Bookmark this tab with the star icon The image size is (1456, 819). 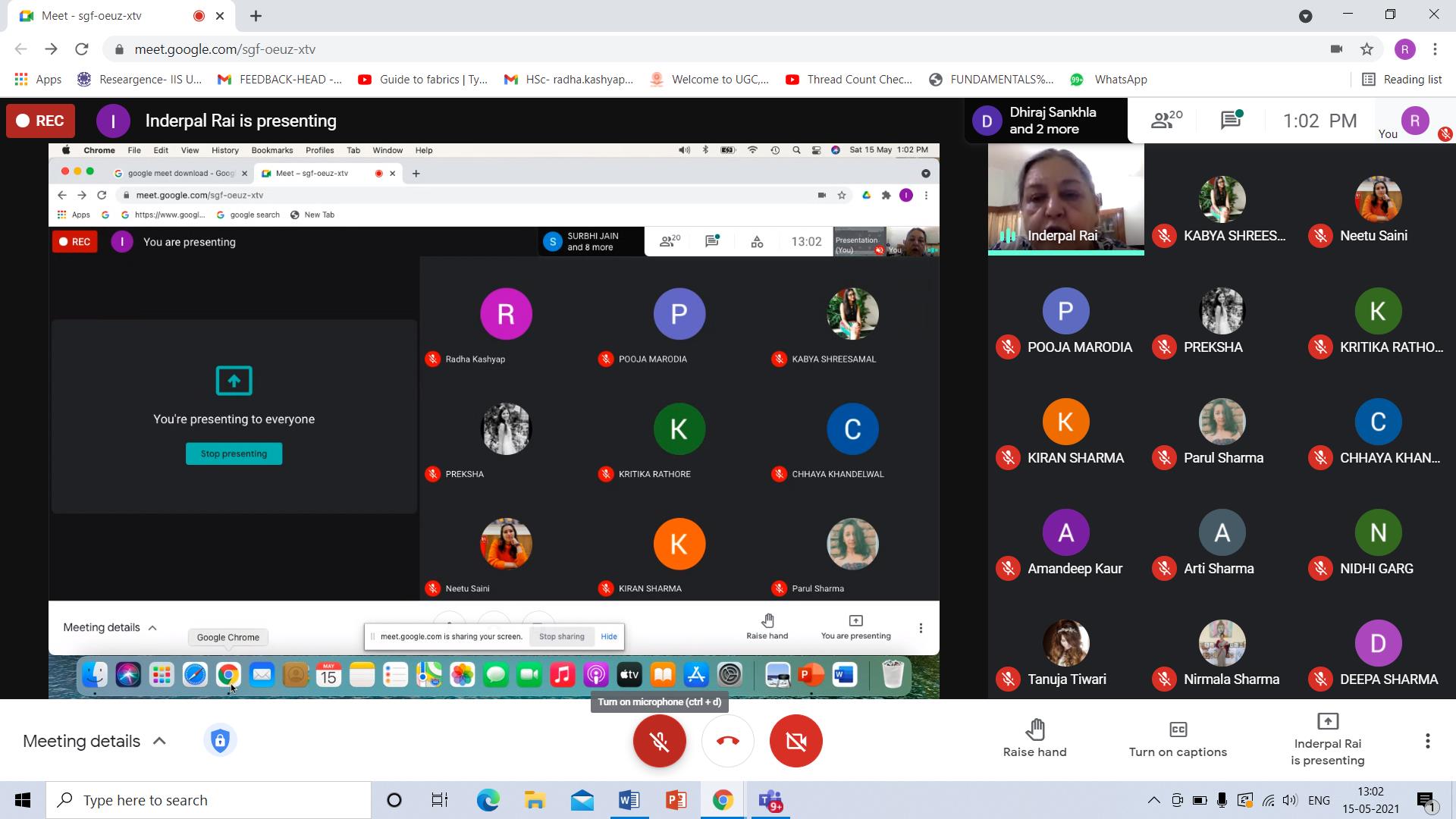click(1367, 49)
